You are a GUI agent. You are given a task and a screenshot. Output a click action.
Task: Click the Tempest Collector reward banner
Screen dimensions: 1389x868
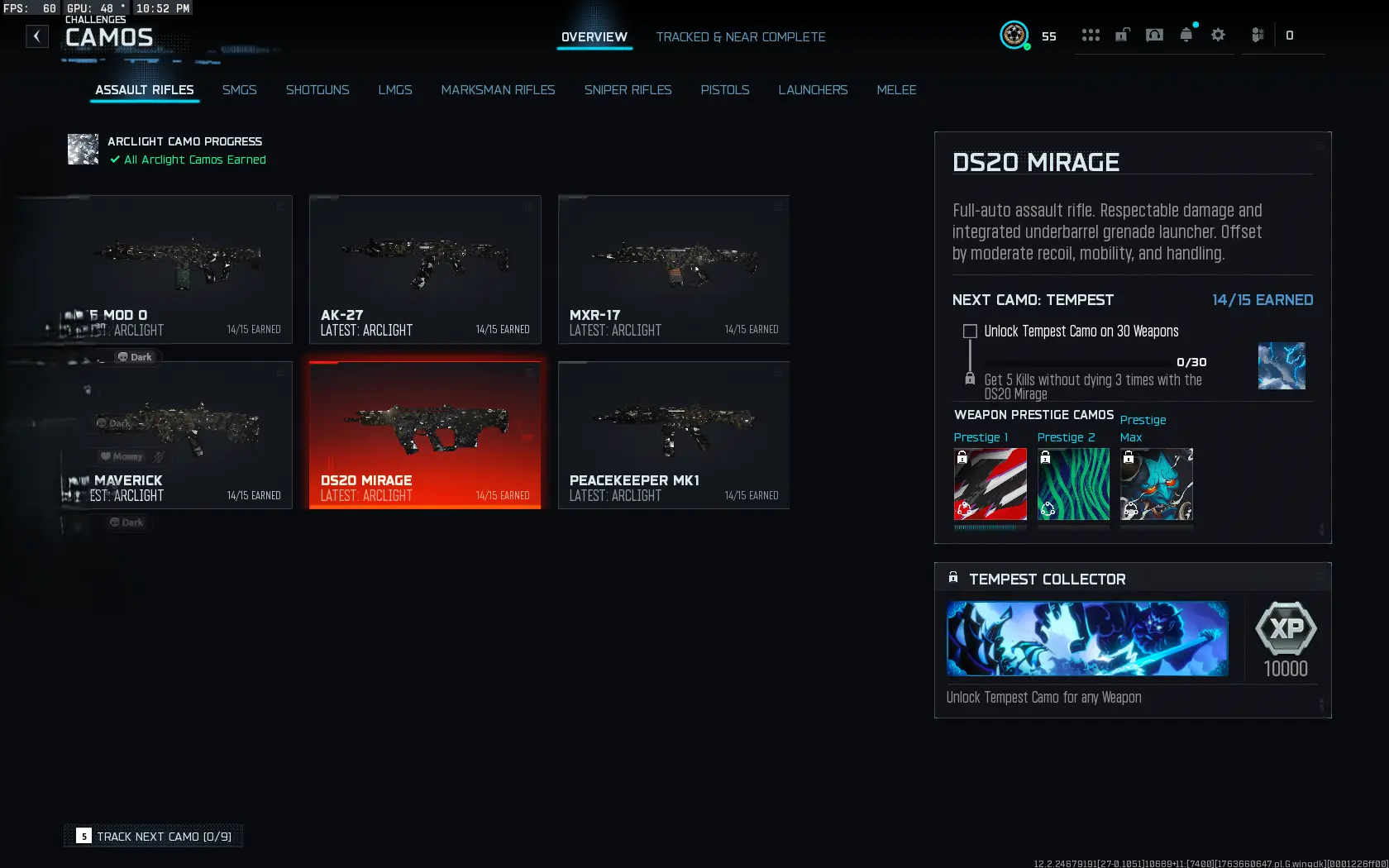(x=1087, y=638)
